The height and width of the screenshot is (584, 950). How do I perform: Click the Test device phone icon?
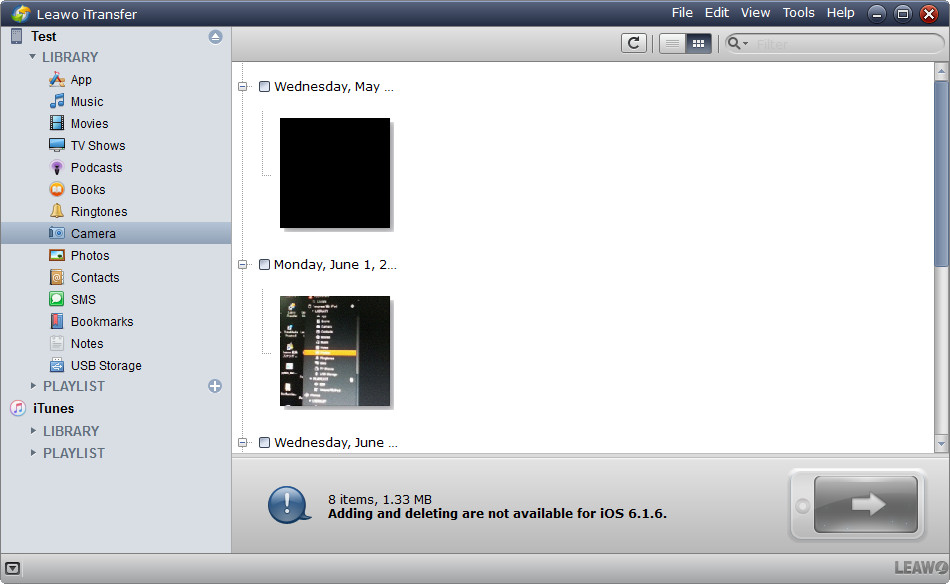click(16, 36)
